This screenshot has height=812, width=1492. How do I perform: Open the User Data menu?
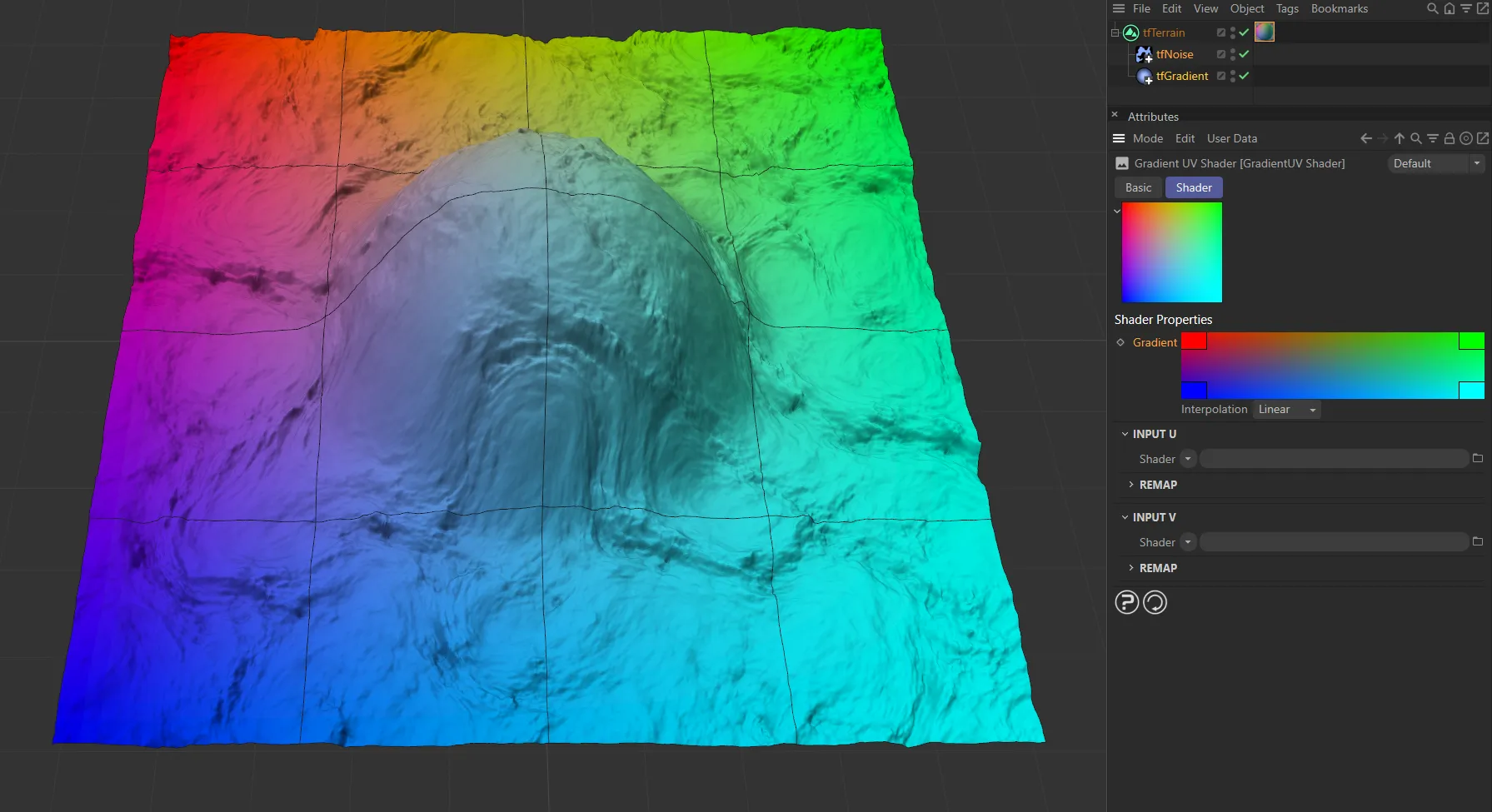coord(1231,138)
